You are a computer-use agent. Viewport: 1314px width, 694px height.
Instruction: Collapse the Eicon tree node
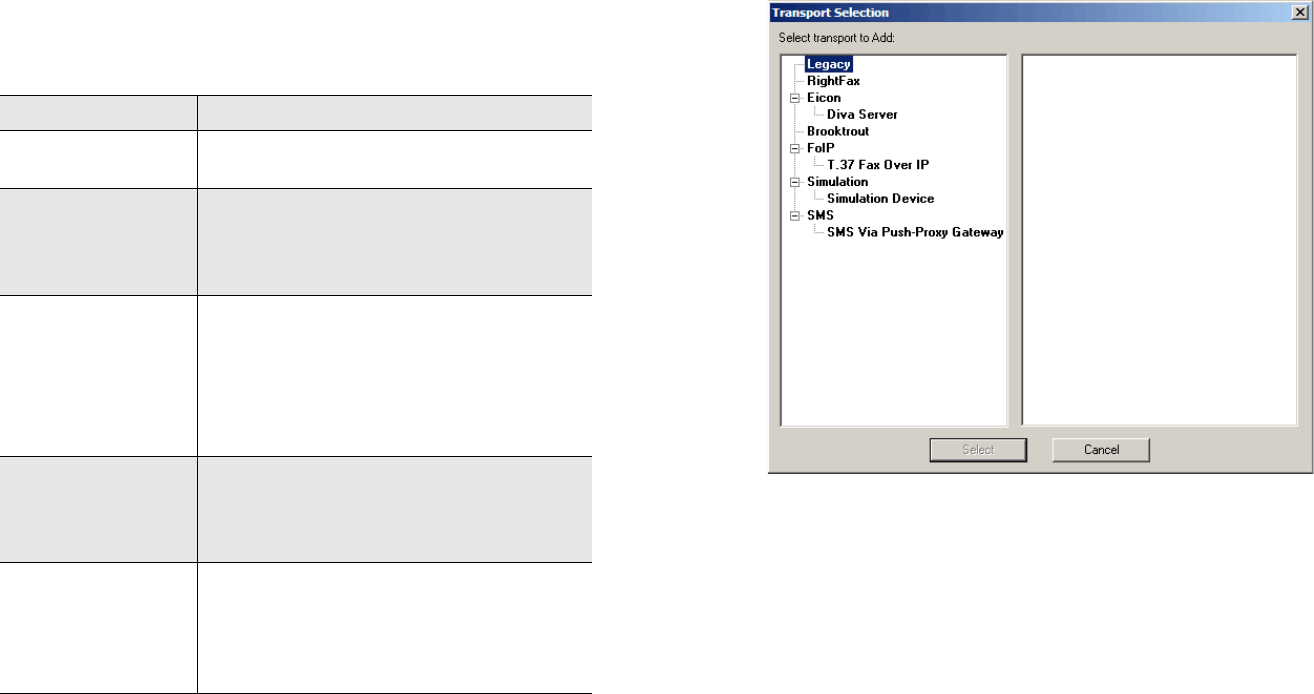click(795, 98)
